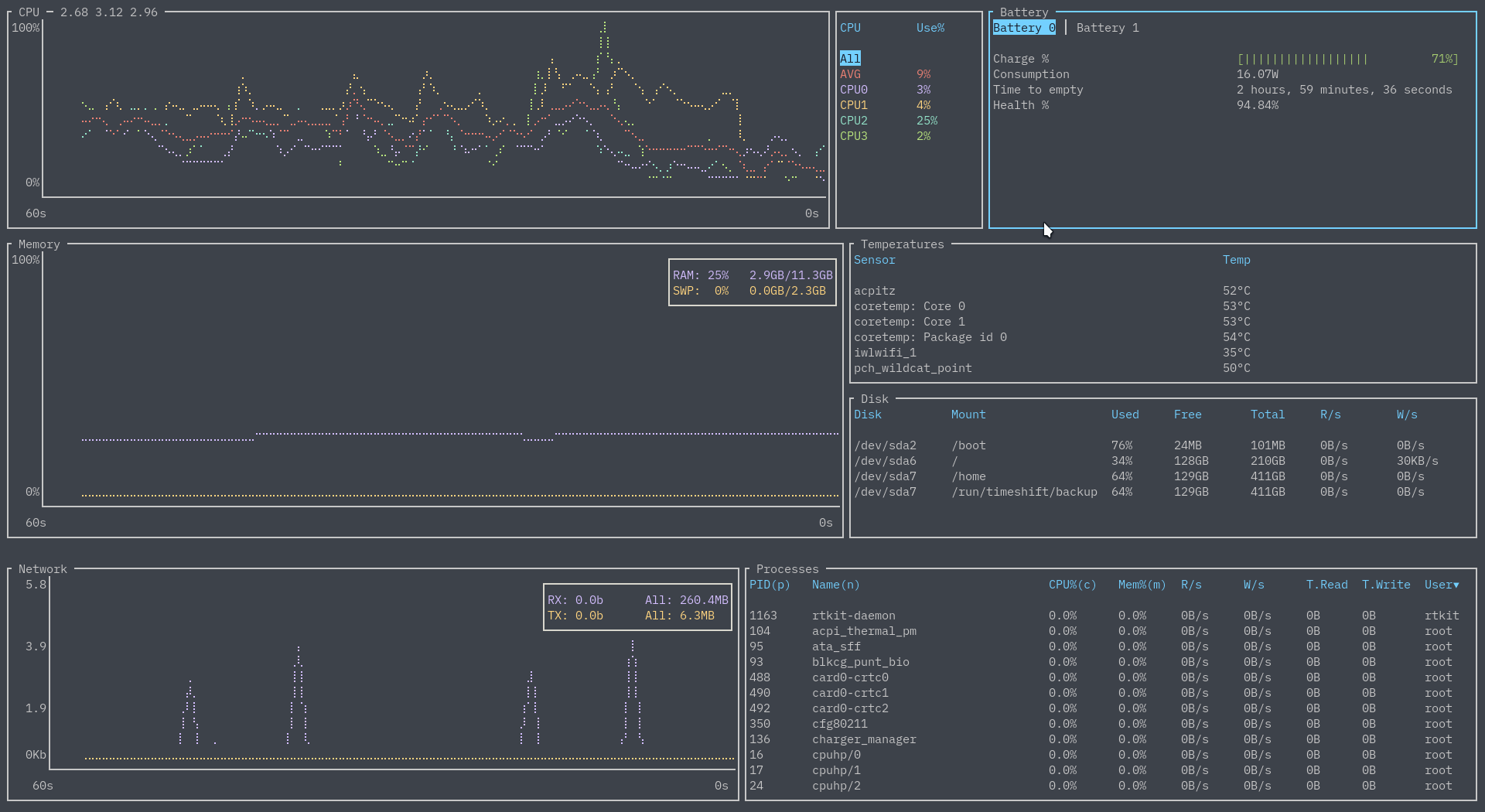
Task: Click the SWP 0% legend entry
Action: pyautogui.click(x=749, y=291)
